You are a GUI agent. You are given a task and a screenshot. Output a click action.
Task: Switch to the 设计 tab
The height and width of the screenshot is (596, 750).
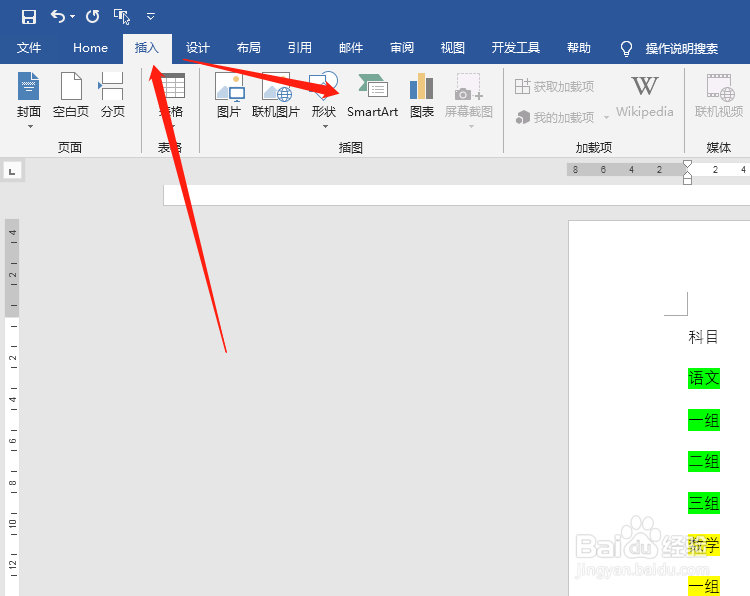tap(198, 48)
